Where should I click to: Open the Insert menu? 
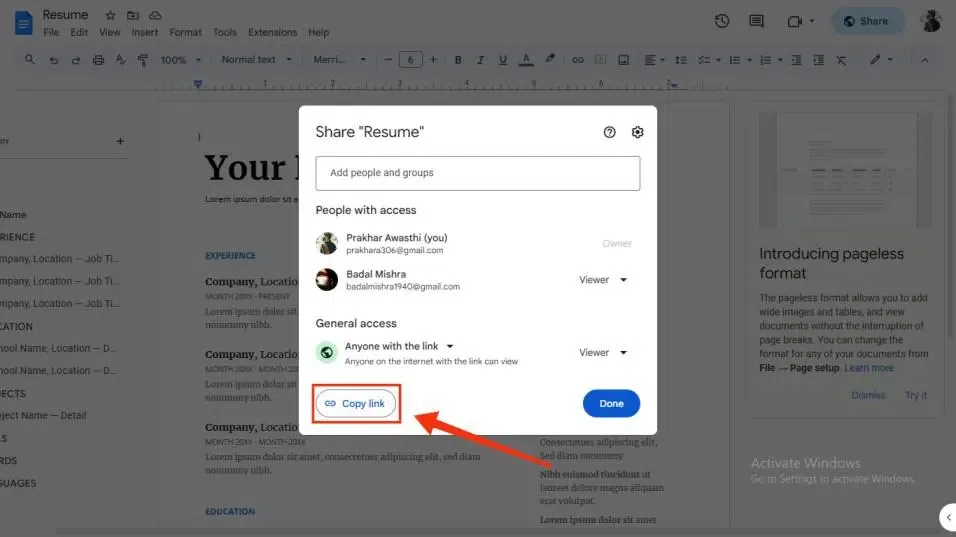click(144, 32)
